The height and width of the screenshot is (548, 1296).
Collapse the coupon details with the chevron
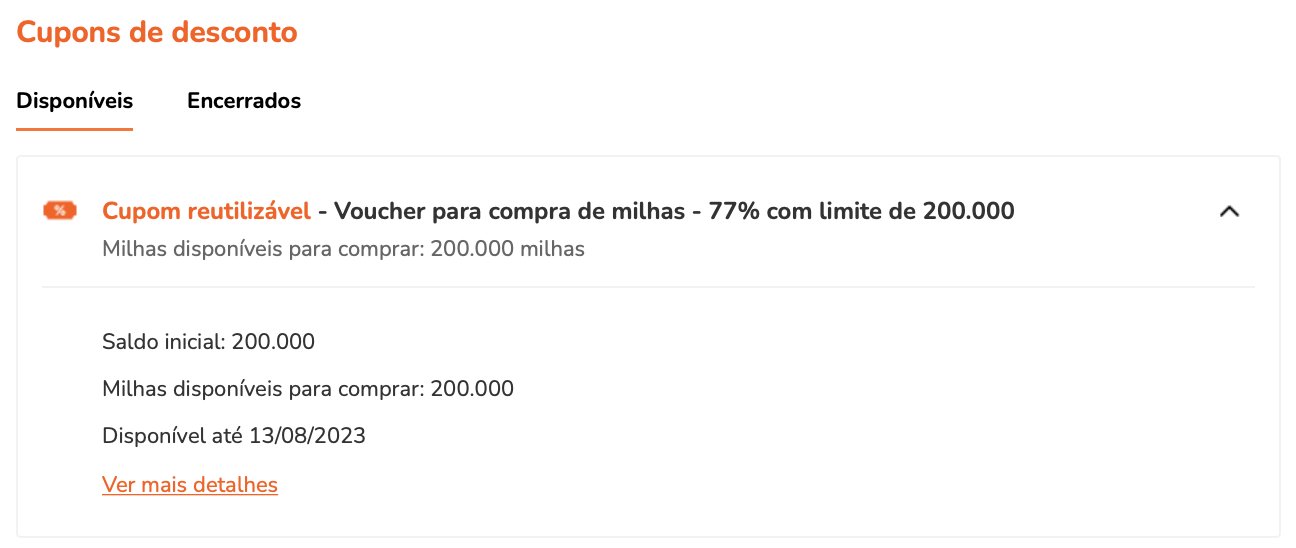[1229, 211]
